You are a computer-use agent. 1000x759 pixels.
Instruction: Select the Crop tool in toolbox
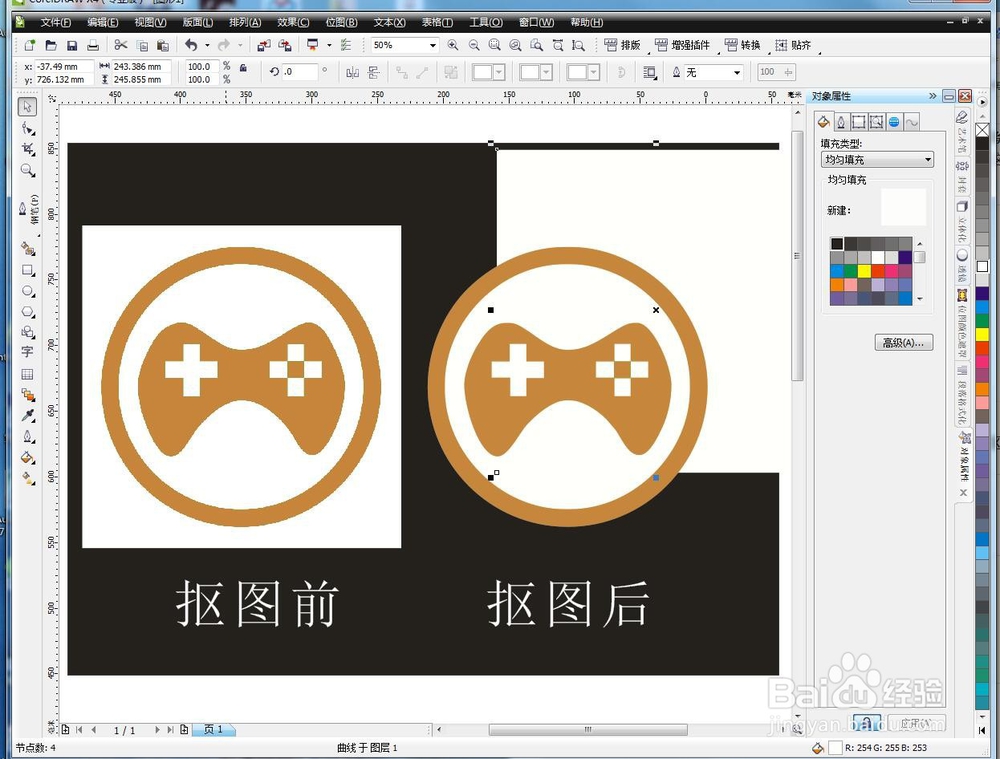tap(27, 149)
